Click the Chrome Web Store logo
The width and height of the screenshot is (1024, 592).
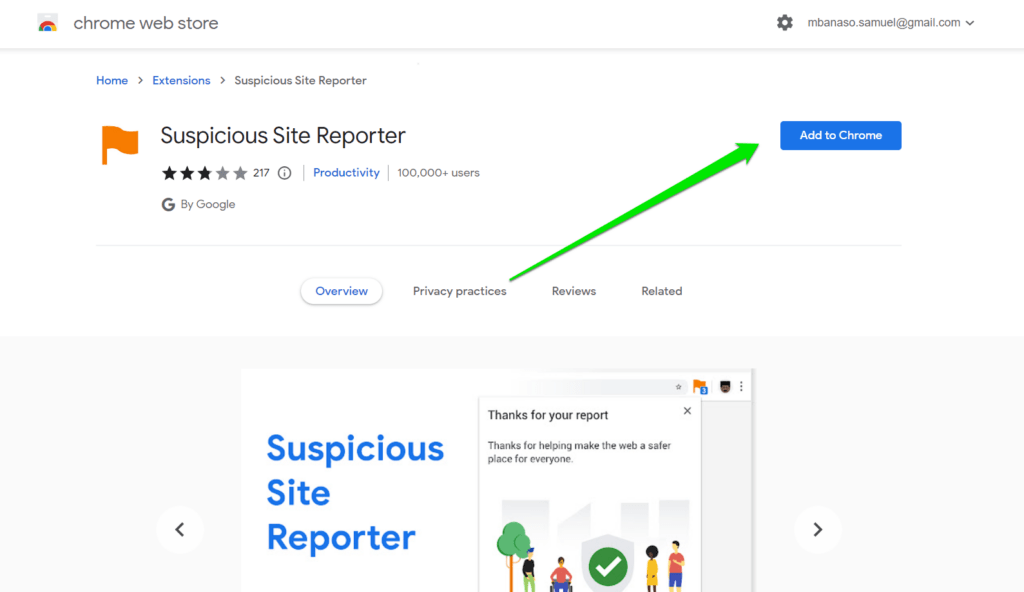coord(47,21)
